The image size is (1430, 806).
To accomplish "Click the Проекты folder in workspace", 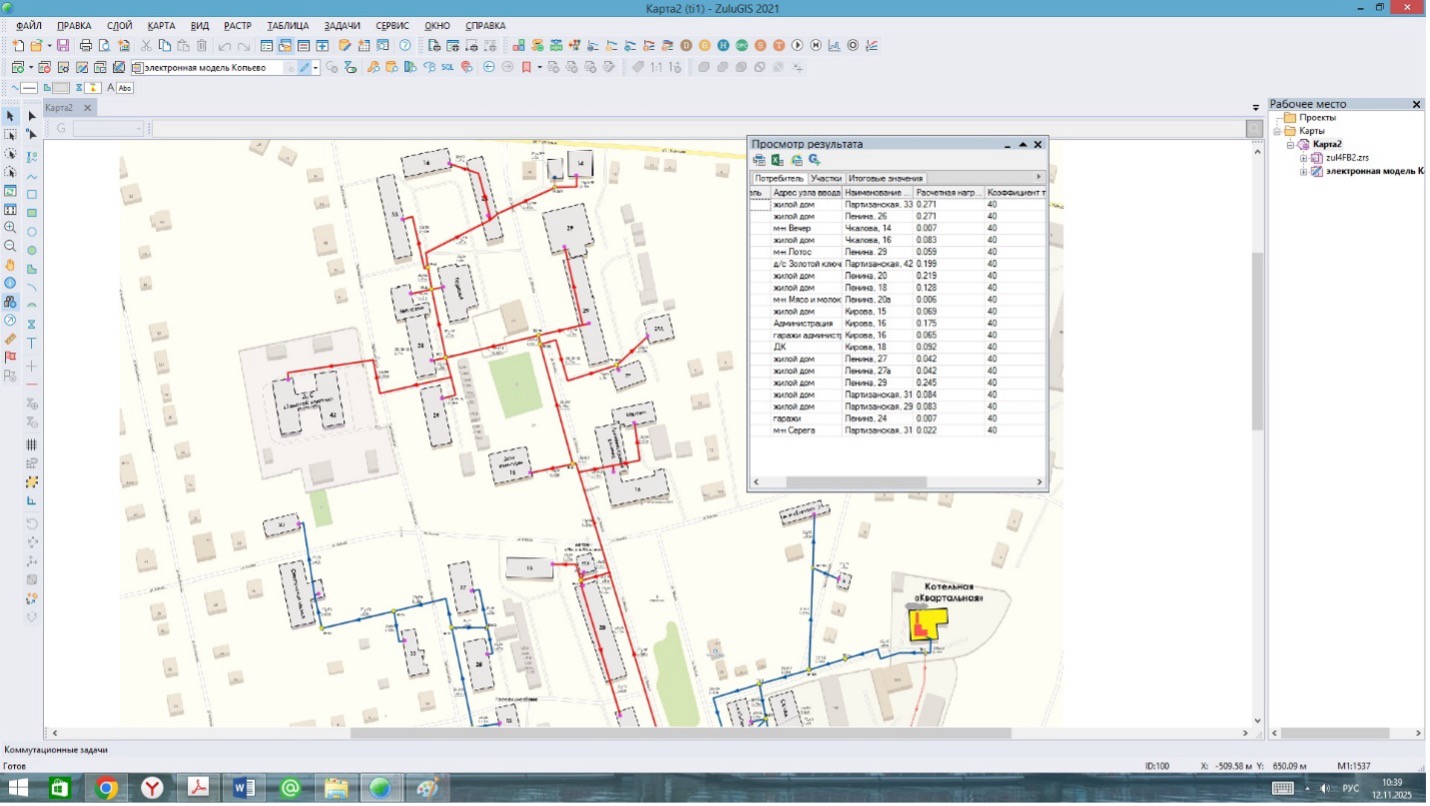I will 1316,118.
